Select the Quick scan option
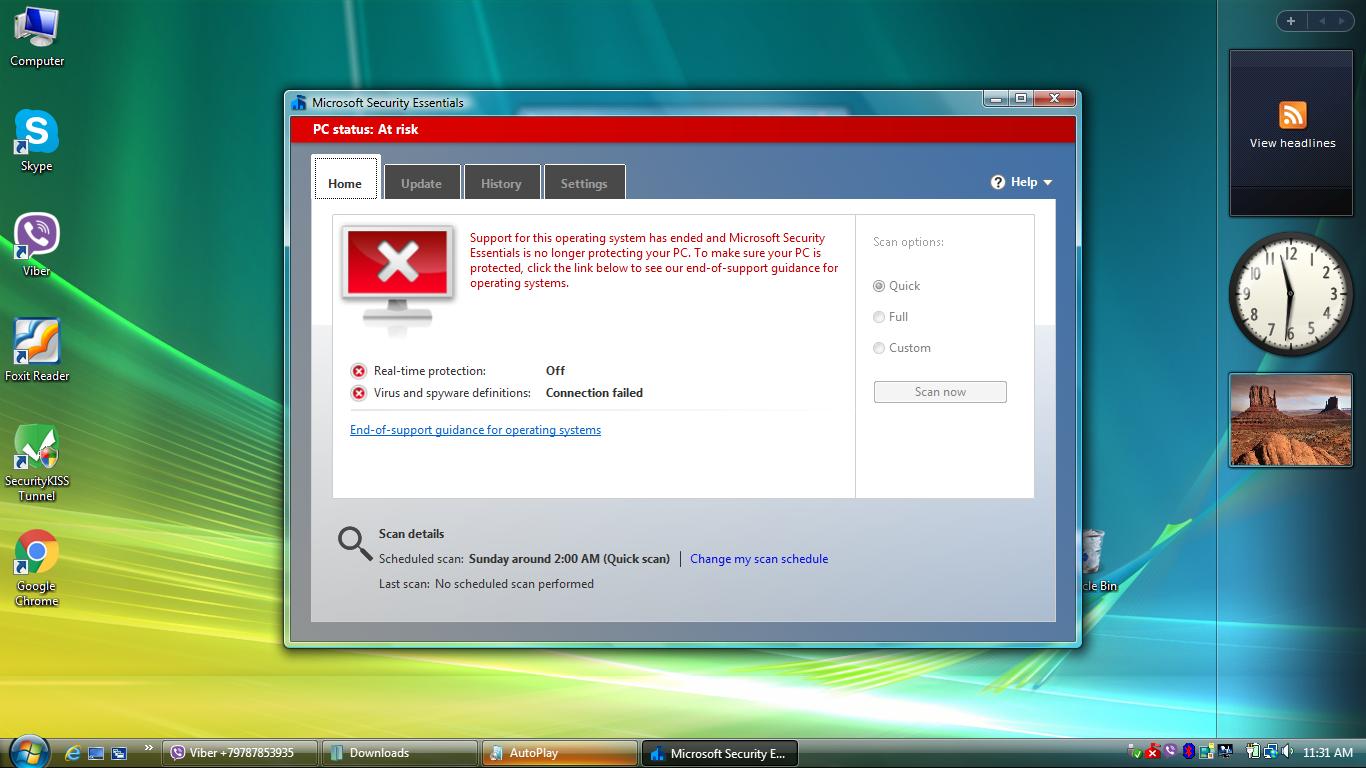The width and height of the screenshot is (1366, 768). (896, 286)
